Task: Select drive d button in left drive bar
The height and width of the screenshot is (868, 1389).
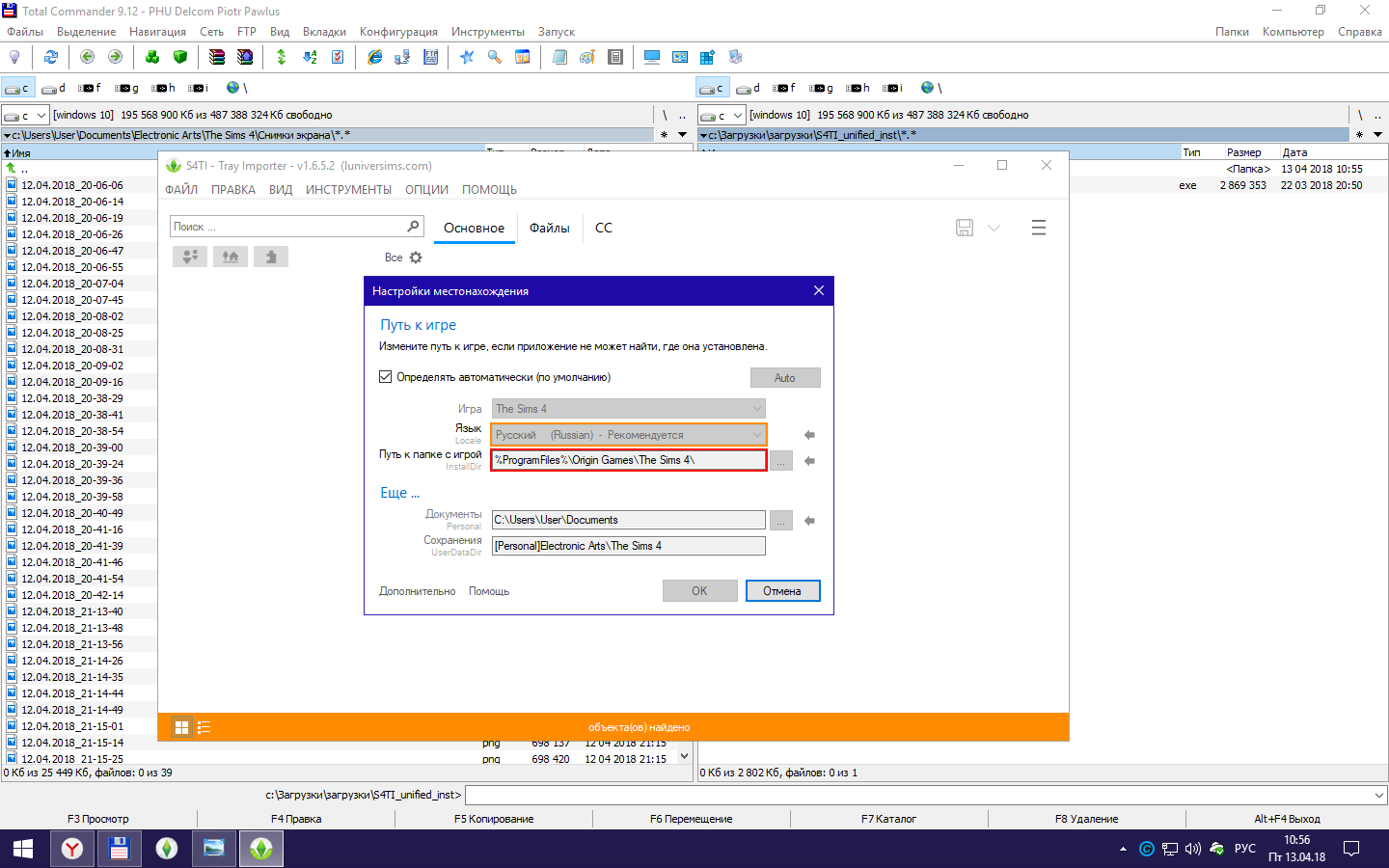Action: click(55, 88)
